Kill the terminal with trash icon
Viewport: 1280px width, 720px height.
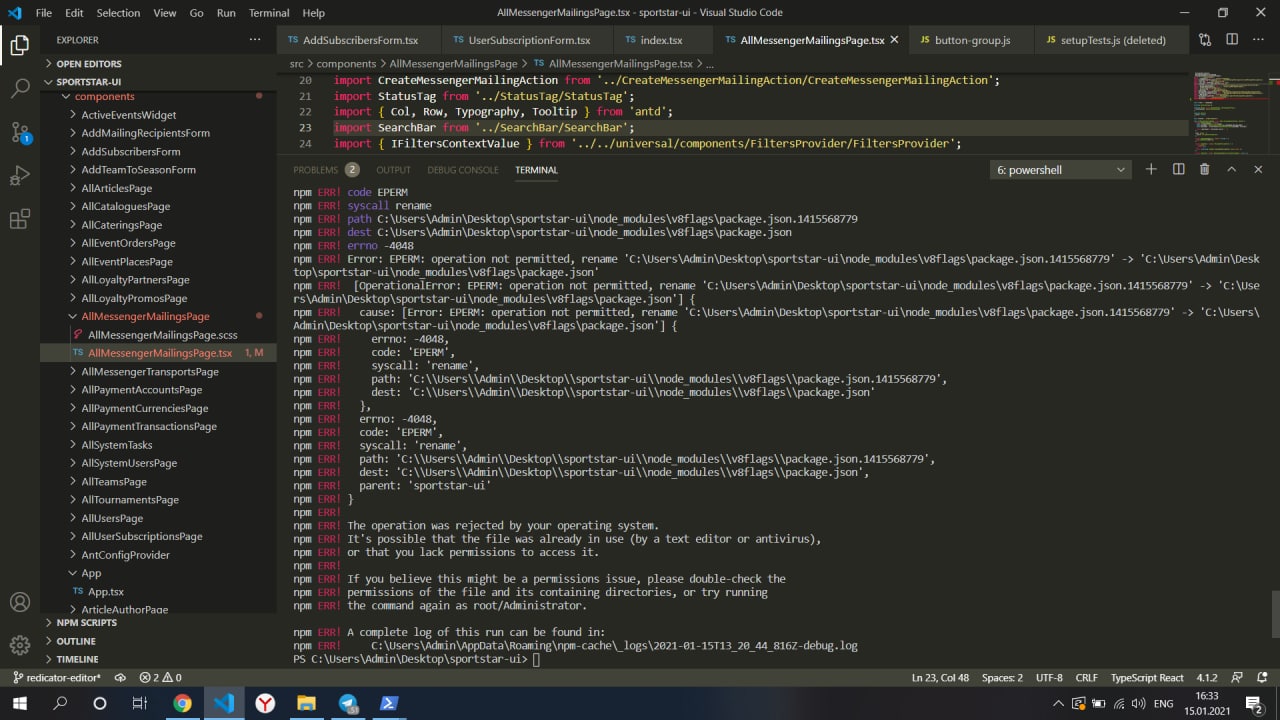pos(1204,170)
